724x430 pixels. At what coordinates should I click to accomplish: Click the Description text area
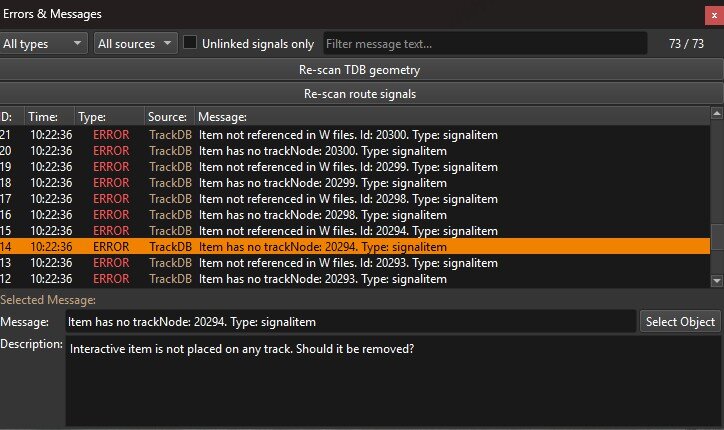(x=393, y=381)
